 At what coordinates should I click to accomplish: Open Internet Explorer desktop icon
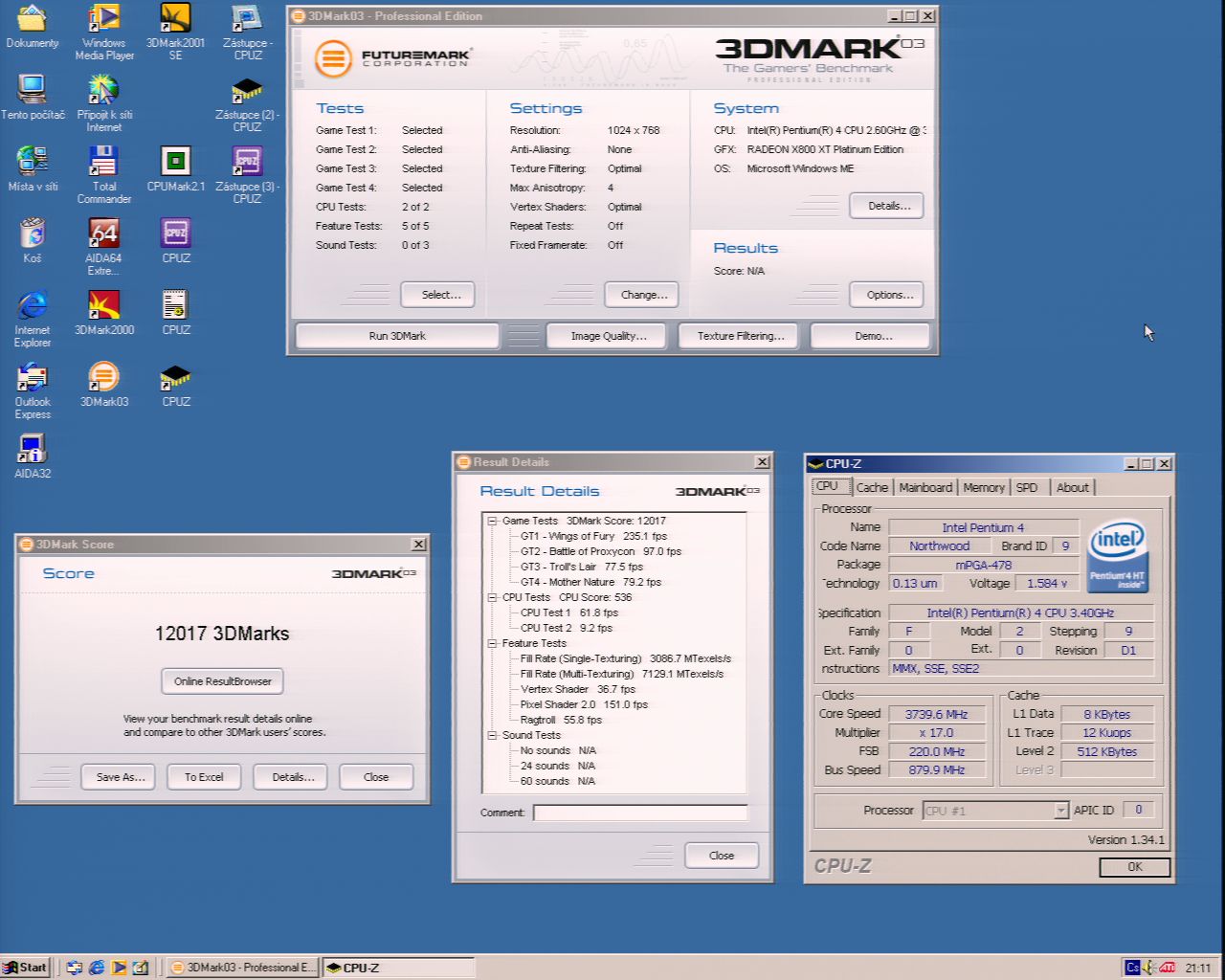33,318
